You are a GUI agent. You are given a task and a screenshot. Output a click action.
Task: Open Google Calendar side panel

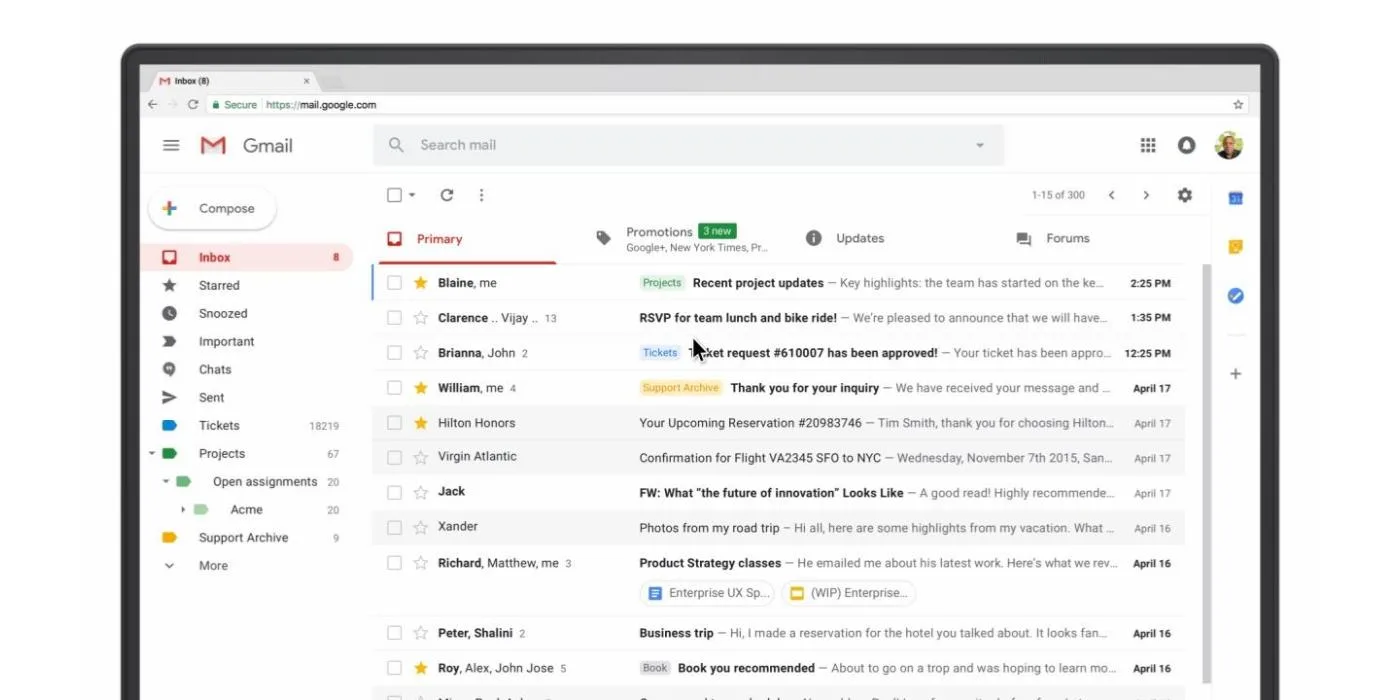pos(1235,198)
